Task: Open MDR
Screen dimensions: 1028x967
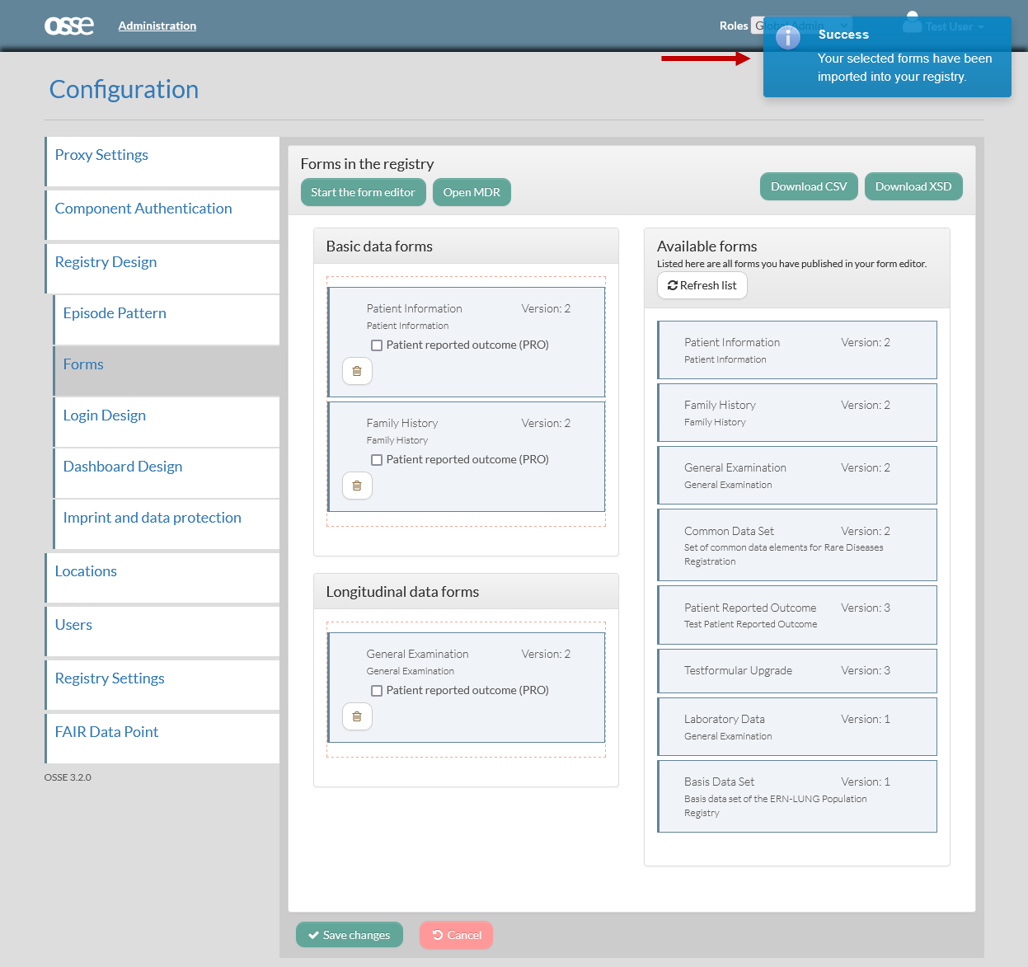Action: (x=471, y=192)
